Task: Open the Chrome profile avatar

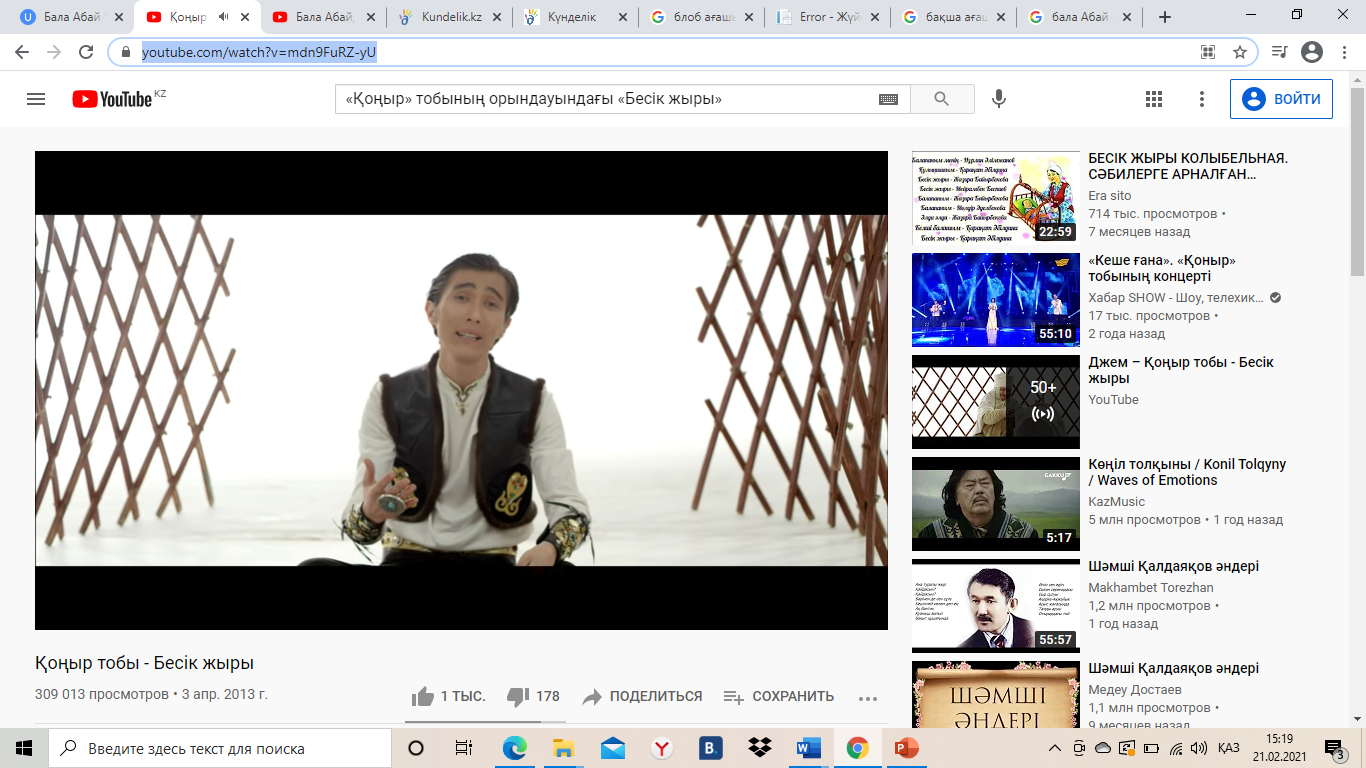Action: 1312,52
